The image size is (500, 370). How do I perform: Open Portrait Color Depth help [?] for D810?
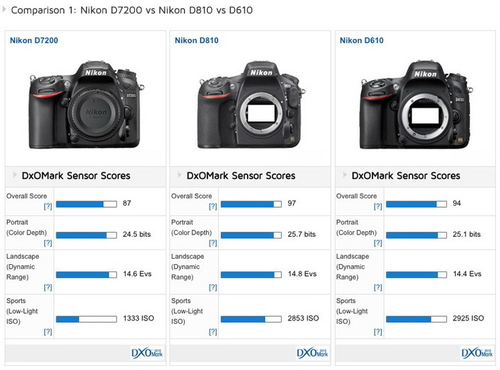[213, 243]
